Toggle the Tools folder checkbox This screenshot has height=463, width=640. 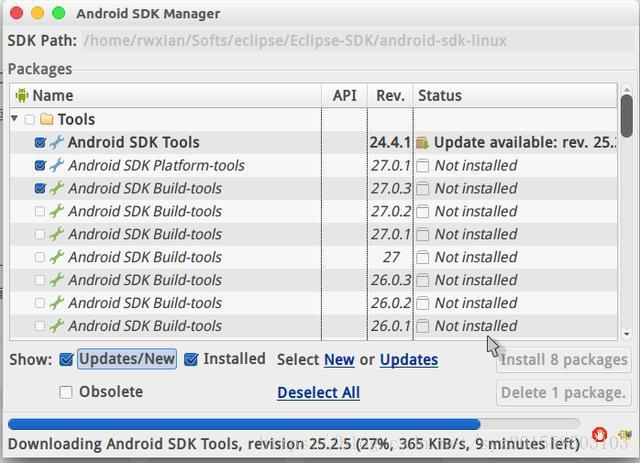coord(30,120)
